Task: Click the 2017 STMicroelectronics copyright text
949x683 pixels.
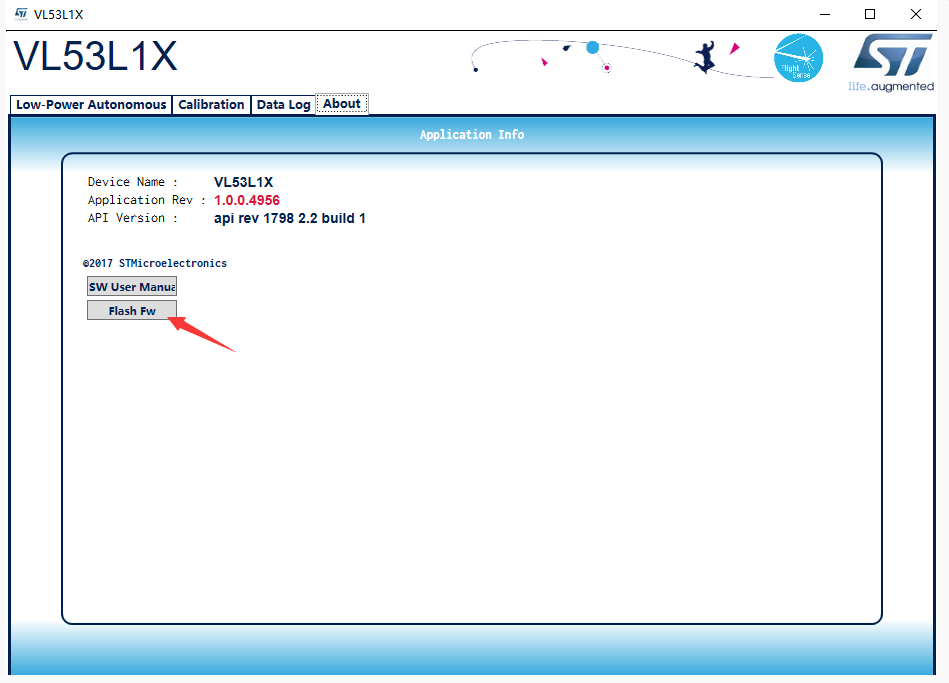Action: (x=155, y=263)
